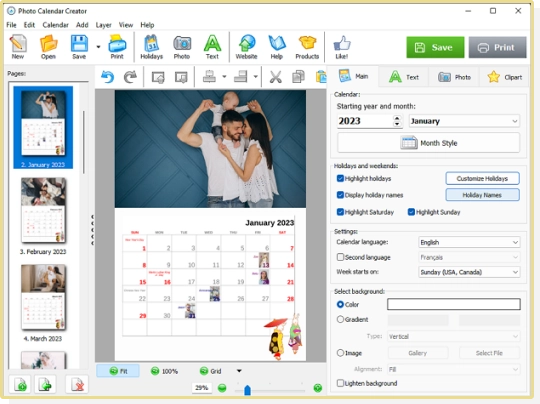Click the Paste clipboard icon

coord(321,76)
